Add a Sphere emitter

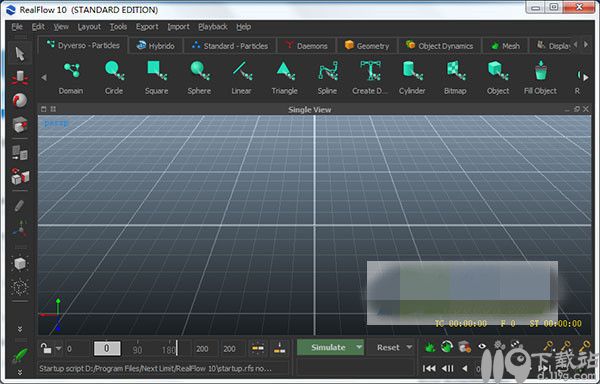tap(199, 71)
